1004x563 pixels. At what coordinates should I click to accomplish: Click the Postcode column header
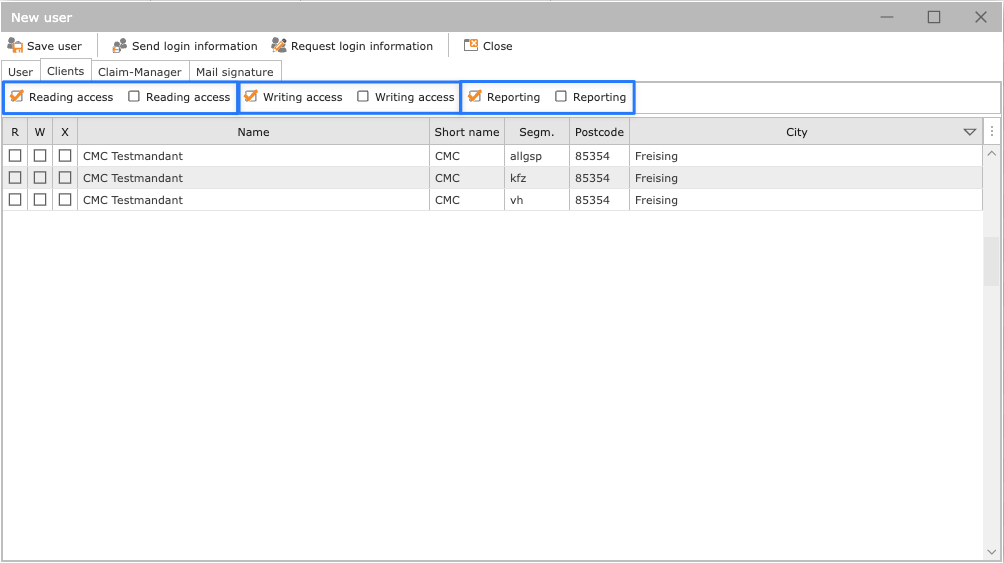599,132
